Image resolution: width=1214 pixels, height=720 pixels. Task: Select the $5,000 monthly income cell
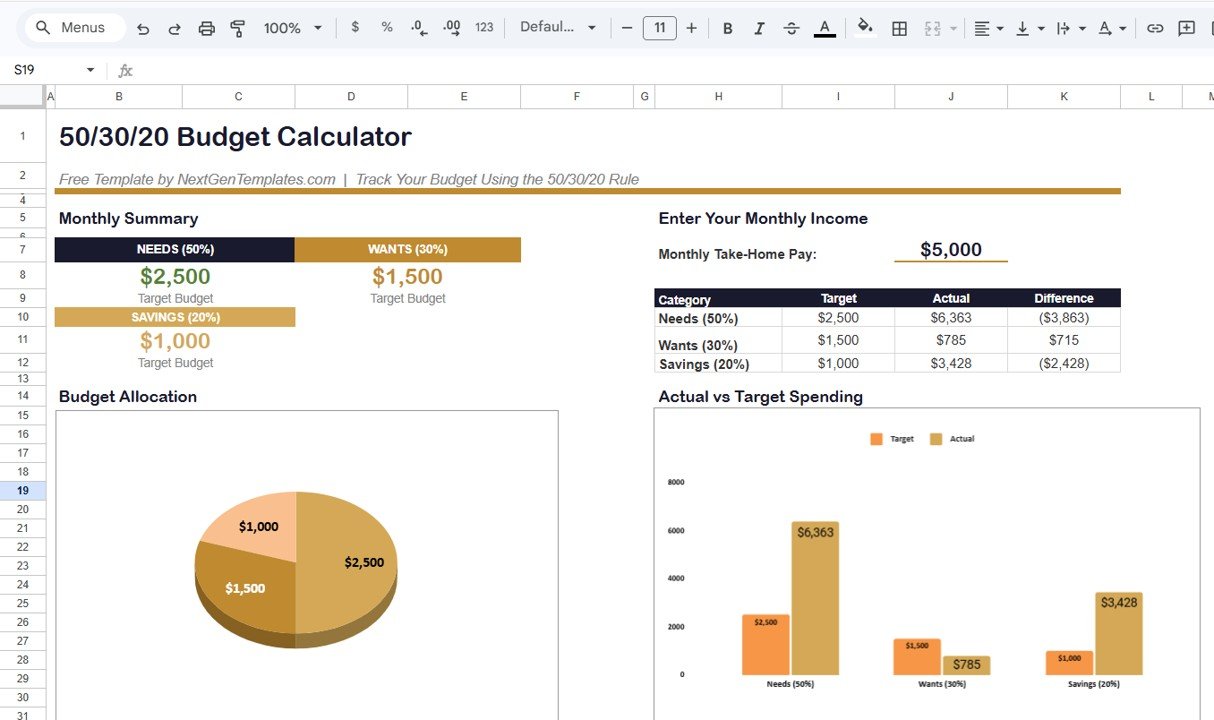(x=950, y=250)
